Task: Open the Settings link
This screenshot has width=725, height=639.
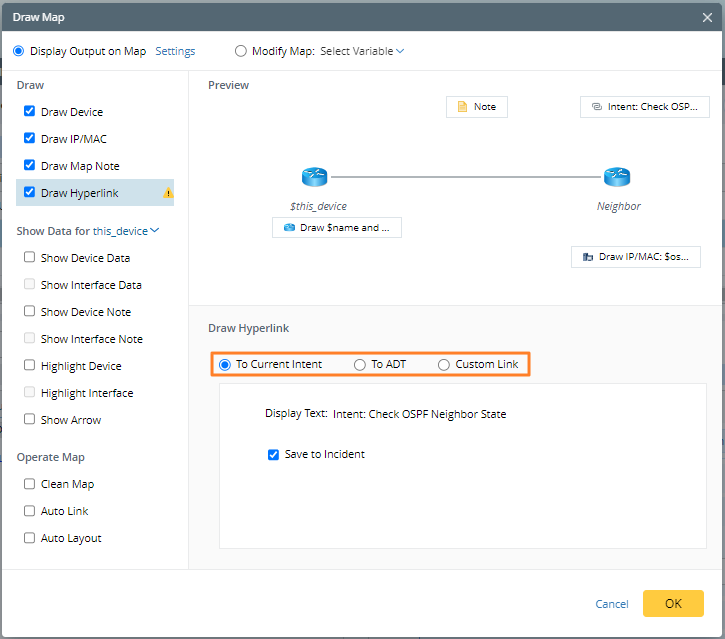Action: coord(175,51)
